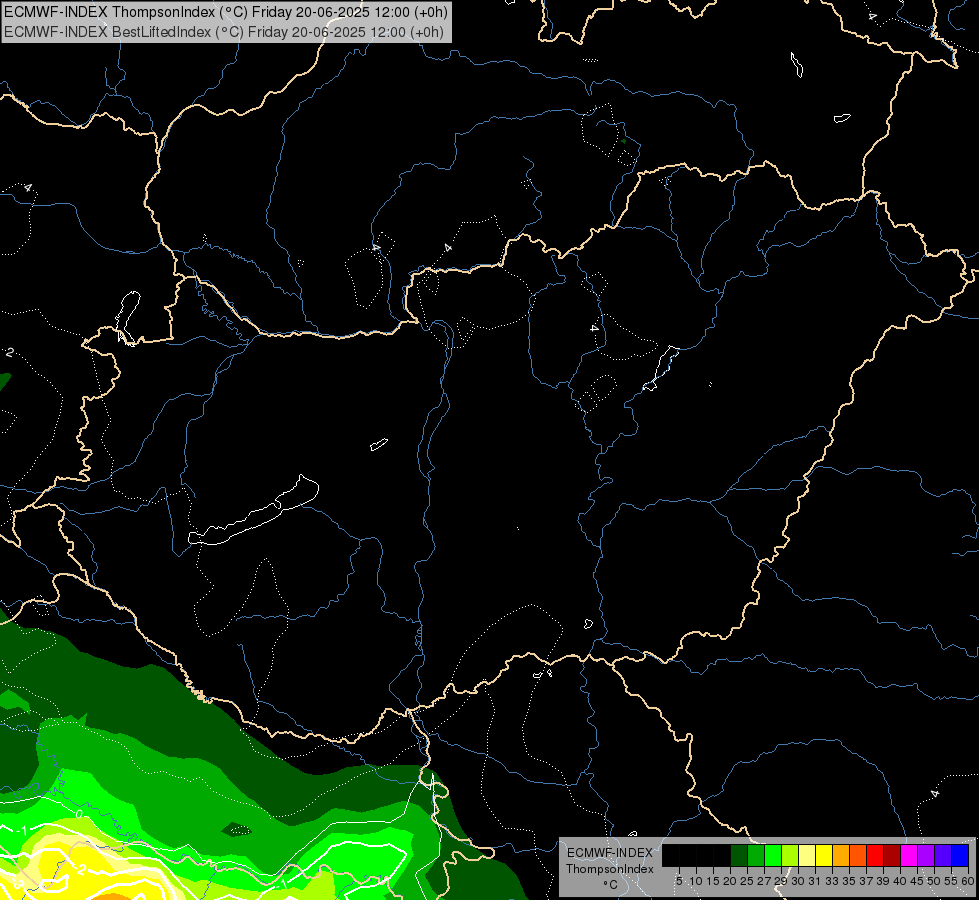Viewport: 979px width, 900px height.
Task: Pick the violet 50–55 legend swatch
Action: tap(943, 855)
